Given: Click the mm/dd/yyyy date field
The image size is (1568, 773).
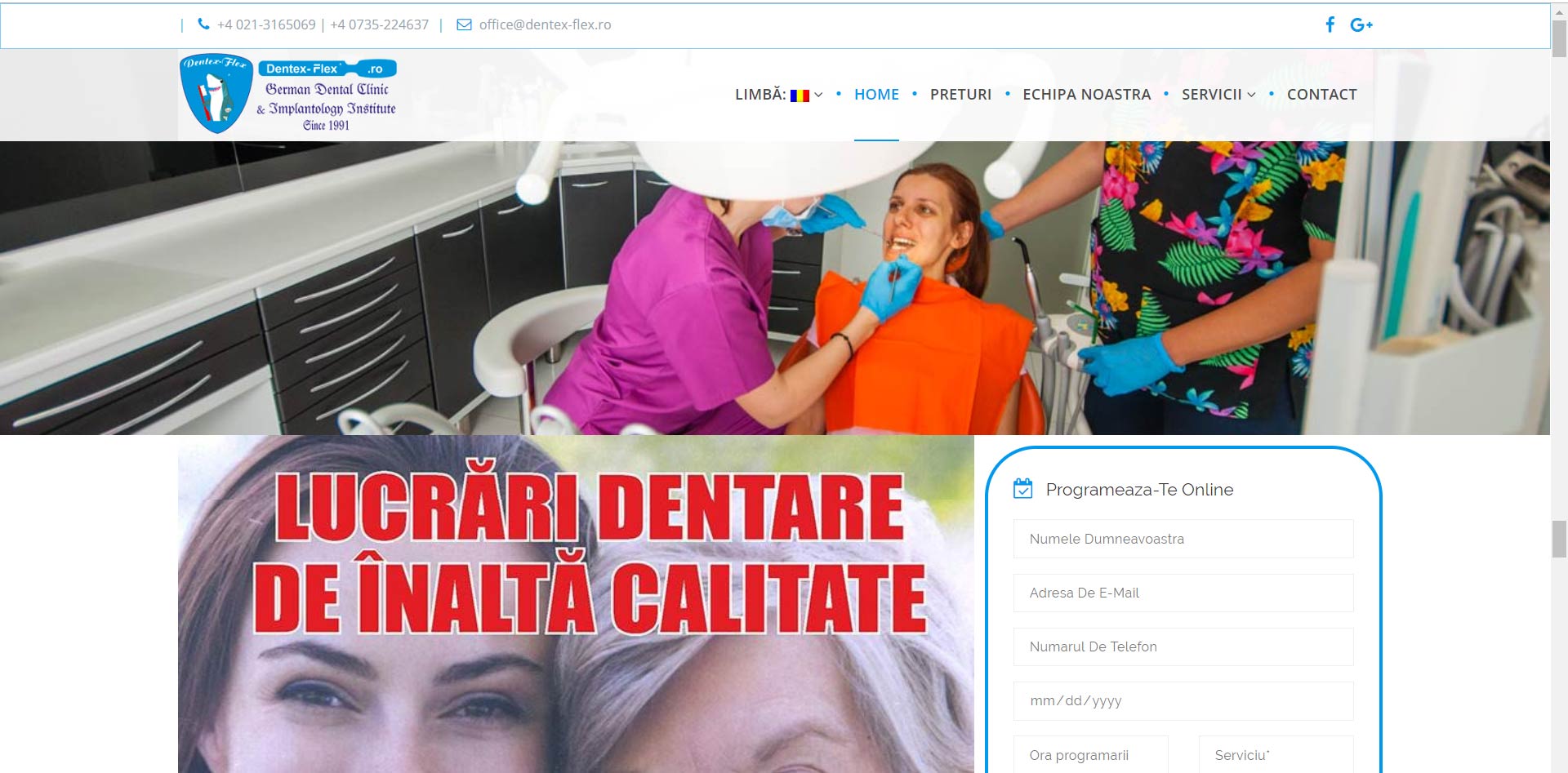Looking at the screenshot, I should 1183,700.
